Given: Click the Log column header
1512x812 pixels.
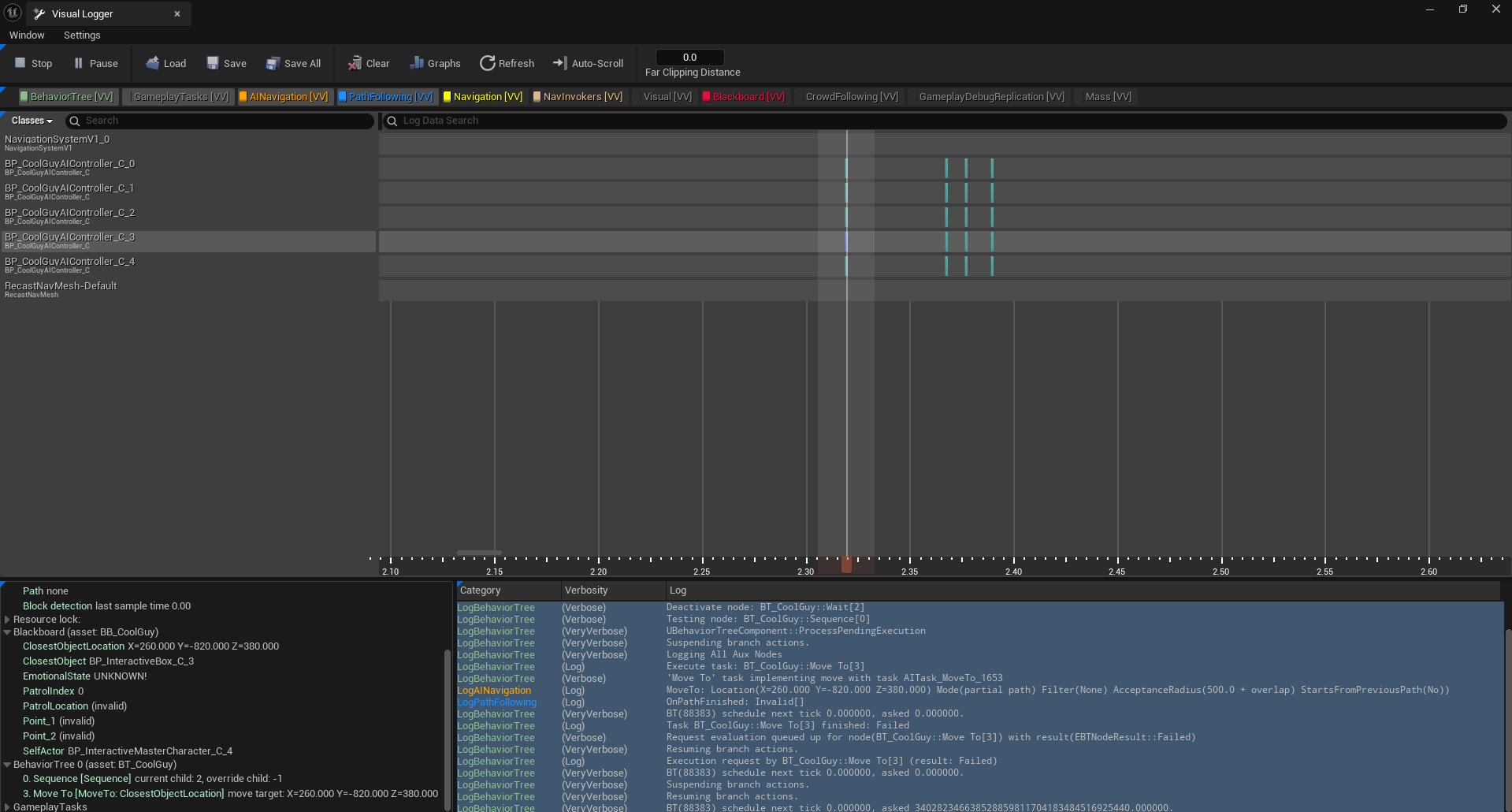Looking at the screenshot, I should point(1083,590).
